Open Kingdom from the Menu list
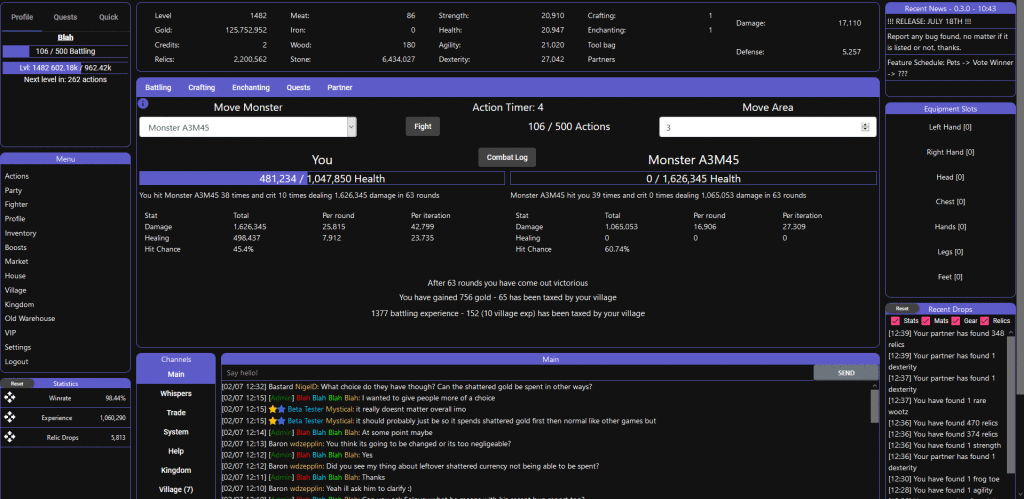 pyautogui.click(x=19, y=304)
